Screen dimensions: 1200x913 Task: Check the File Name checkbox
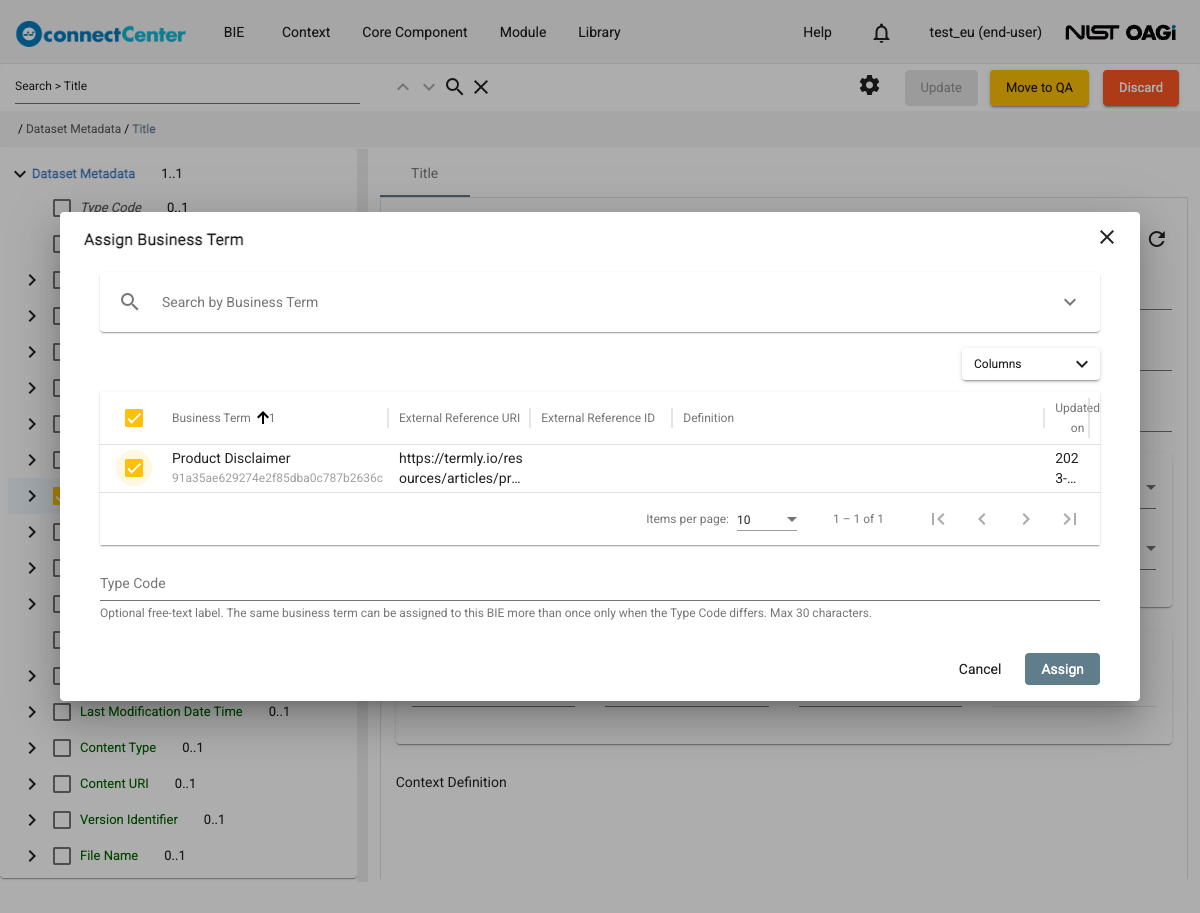[x=62, y=856]
